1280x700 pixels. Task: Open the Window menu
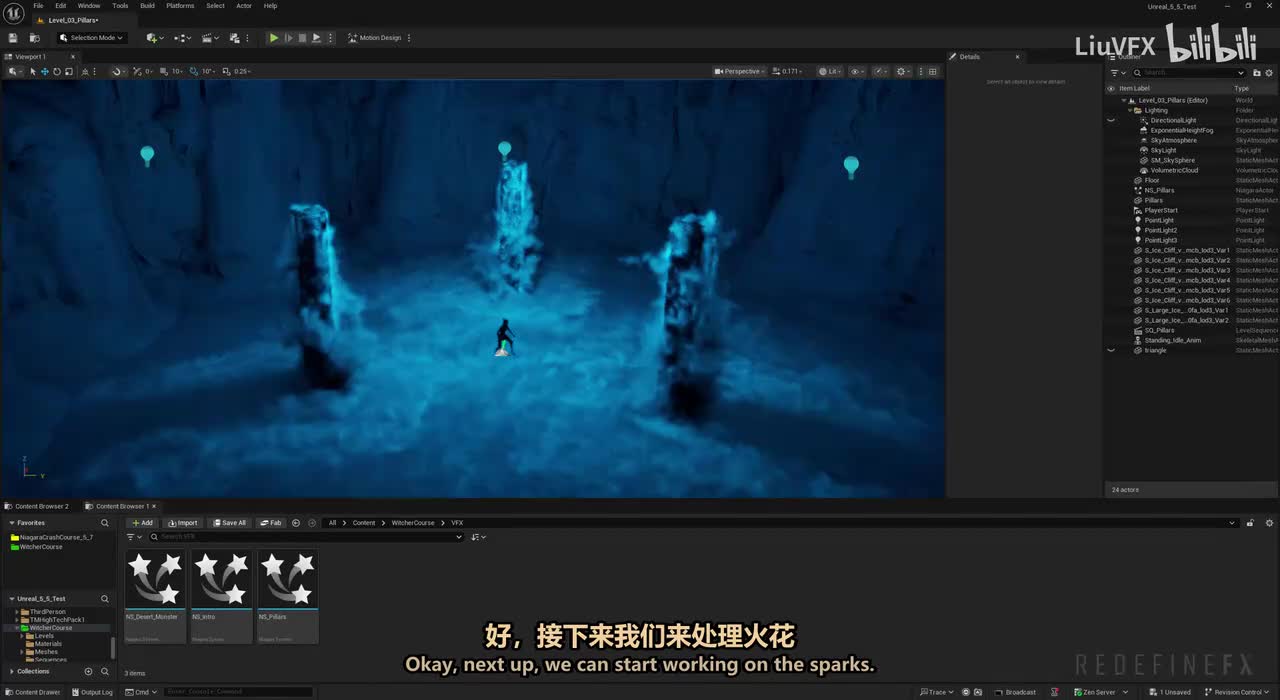click(89, 6)
